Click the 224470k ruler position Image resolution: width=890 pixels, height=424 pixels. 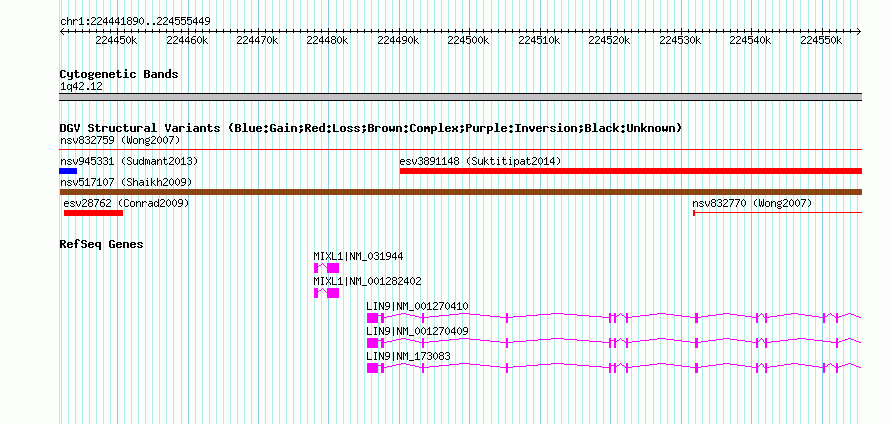click(x=257, y=40)
